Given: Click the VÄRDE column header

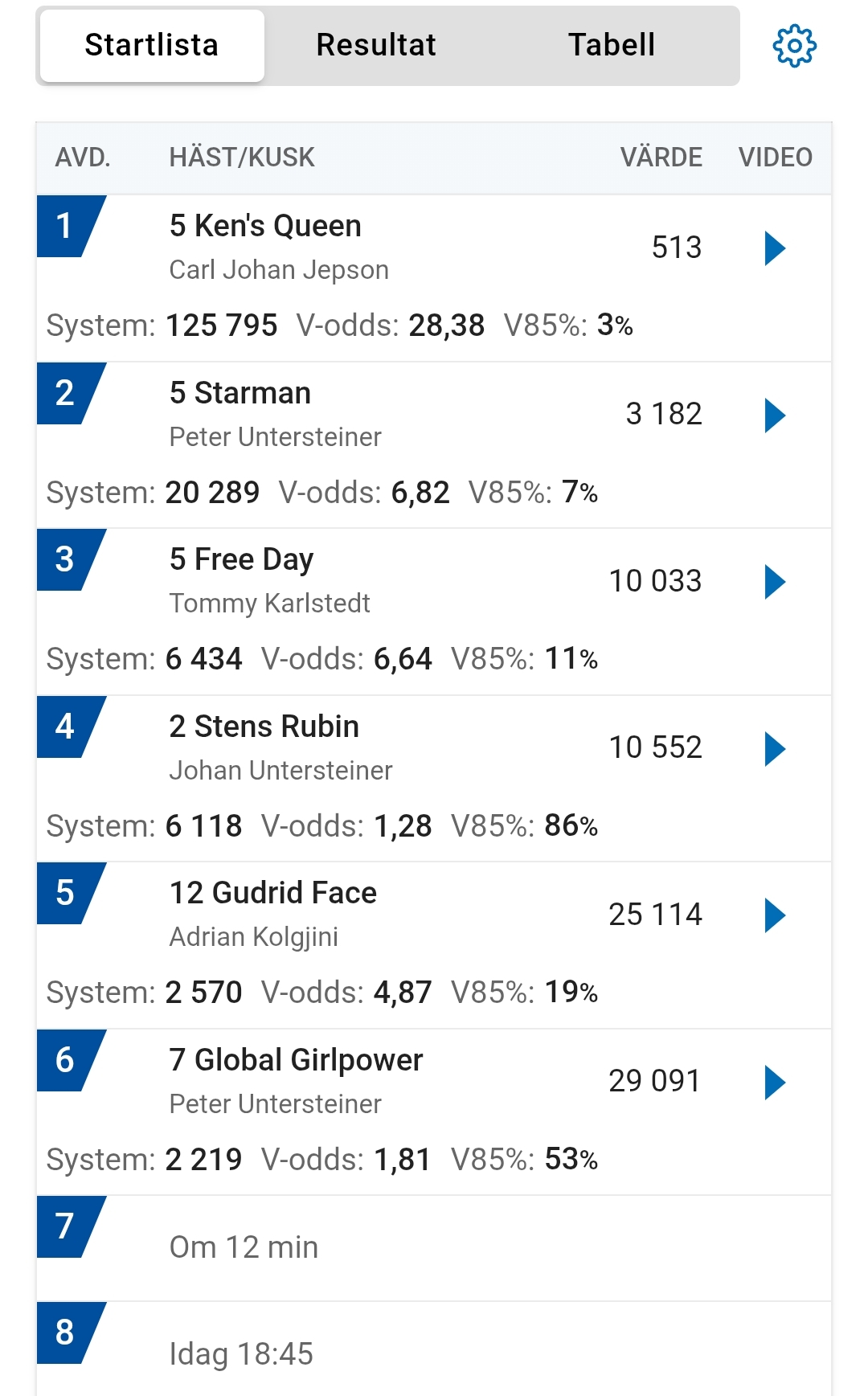Looking at the screenshot, I should (x=661, y=158).
